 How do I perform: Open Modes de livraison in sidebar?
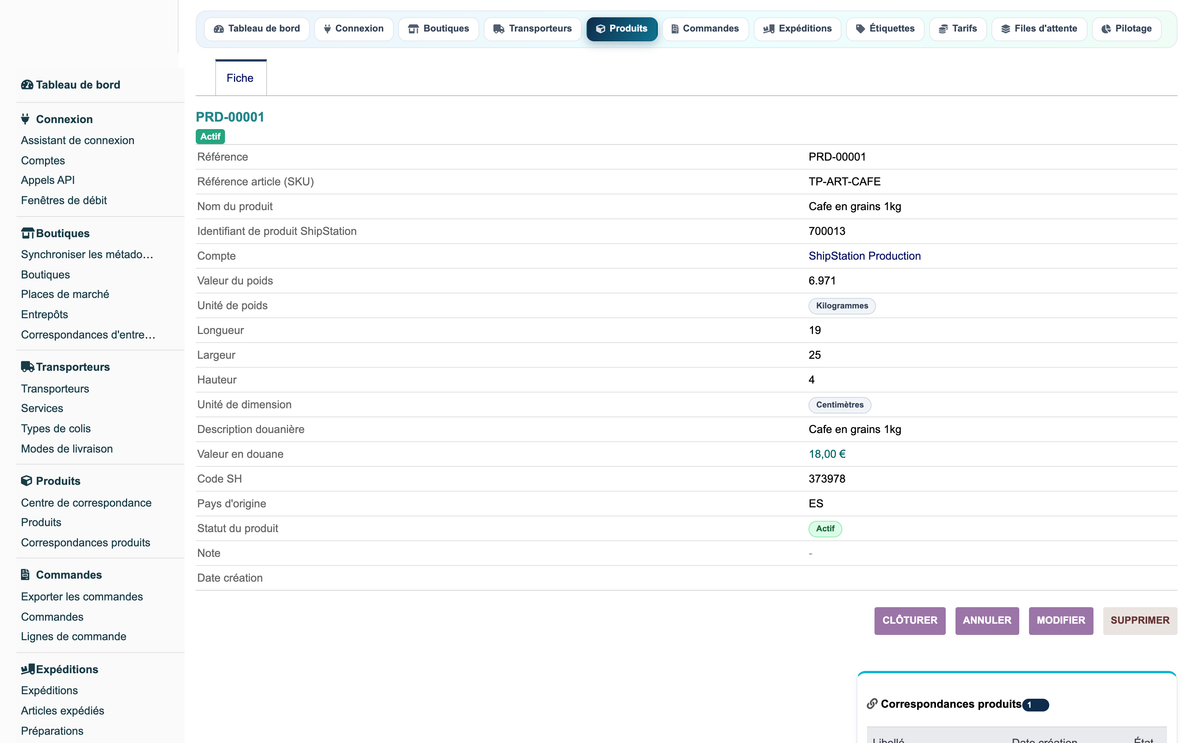(x=67, y=449)
